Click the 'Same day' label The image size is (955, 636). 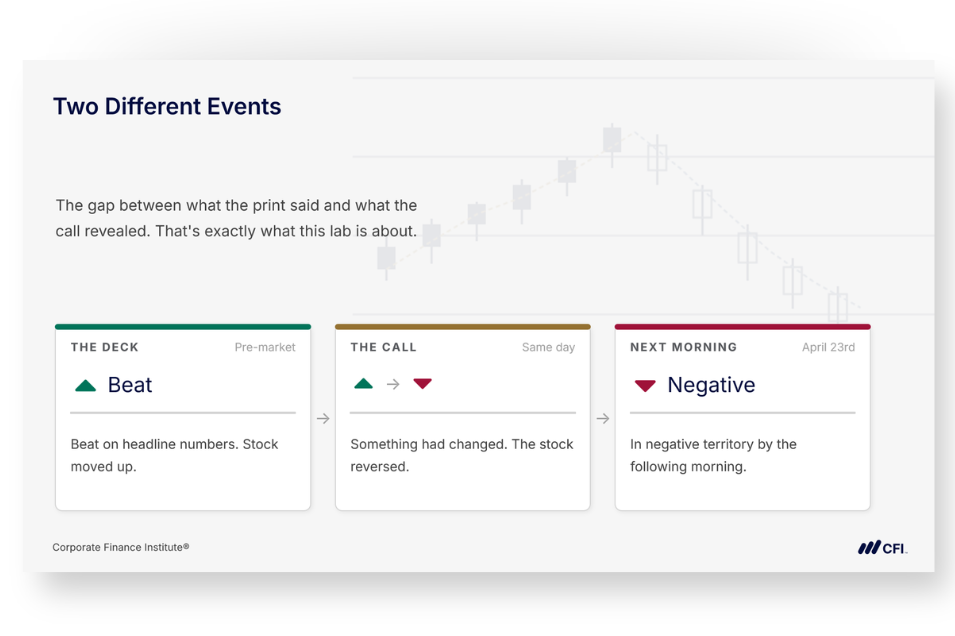pyautogui.click(x=548, y=347)
